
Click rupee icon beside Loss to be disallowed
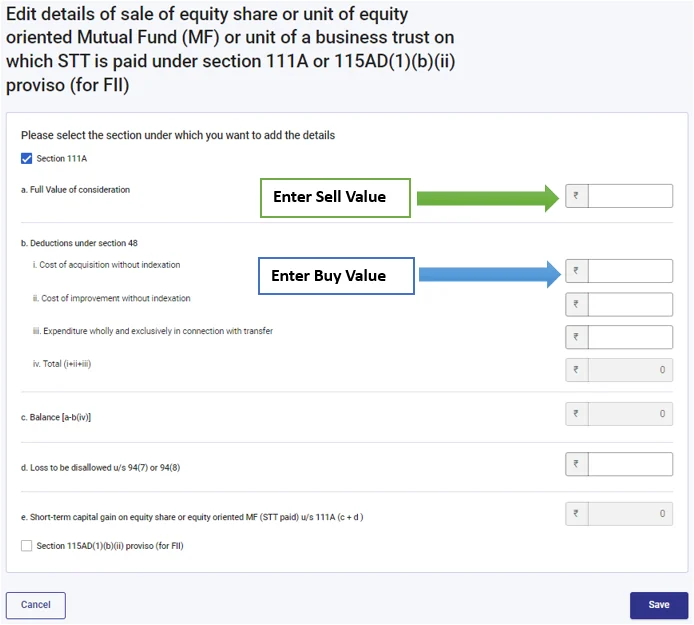577,464
